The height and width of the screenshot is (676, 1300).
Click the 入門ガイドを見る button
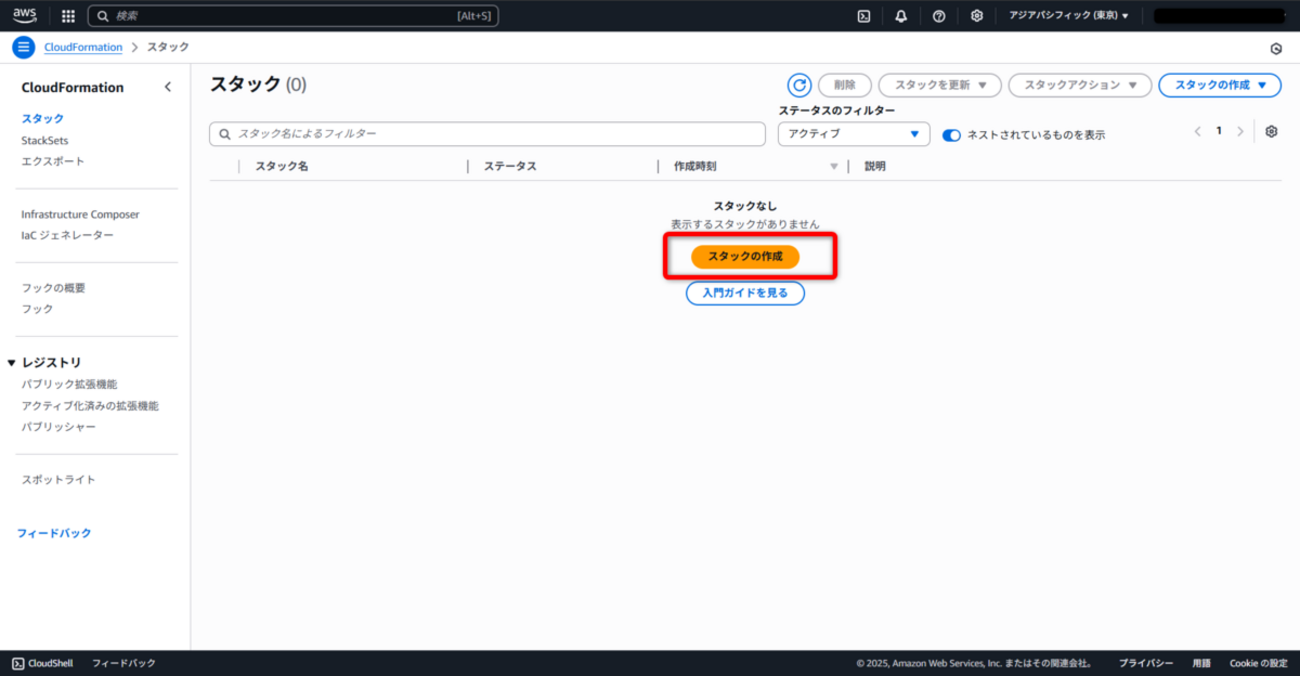point(745,293)
